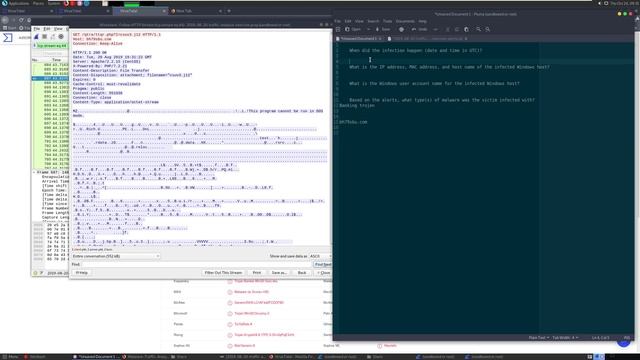Viewport: 640px width, 360px height.
Task: Click the Back button in stream dialog
Action: click(x=302, y=273)
